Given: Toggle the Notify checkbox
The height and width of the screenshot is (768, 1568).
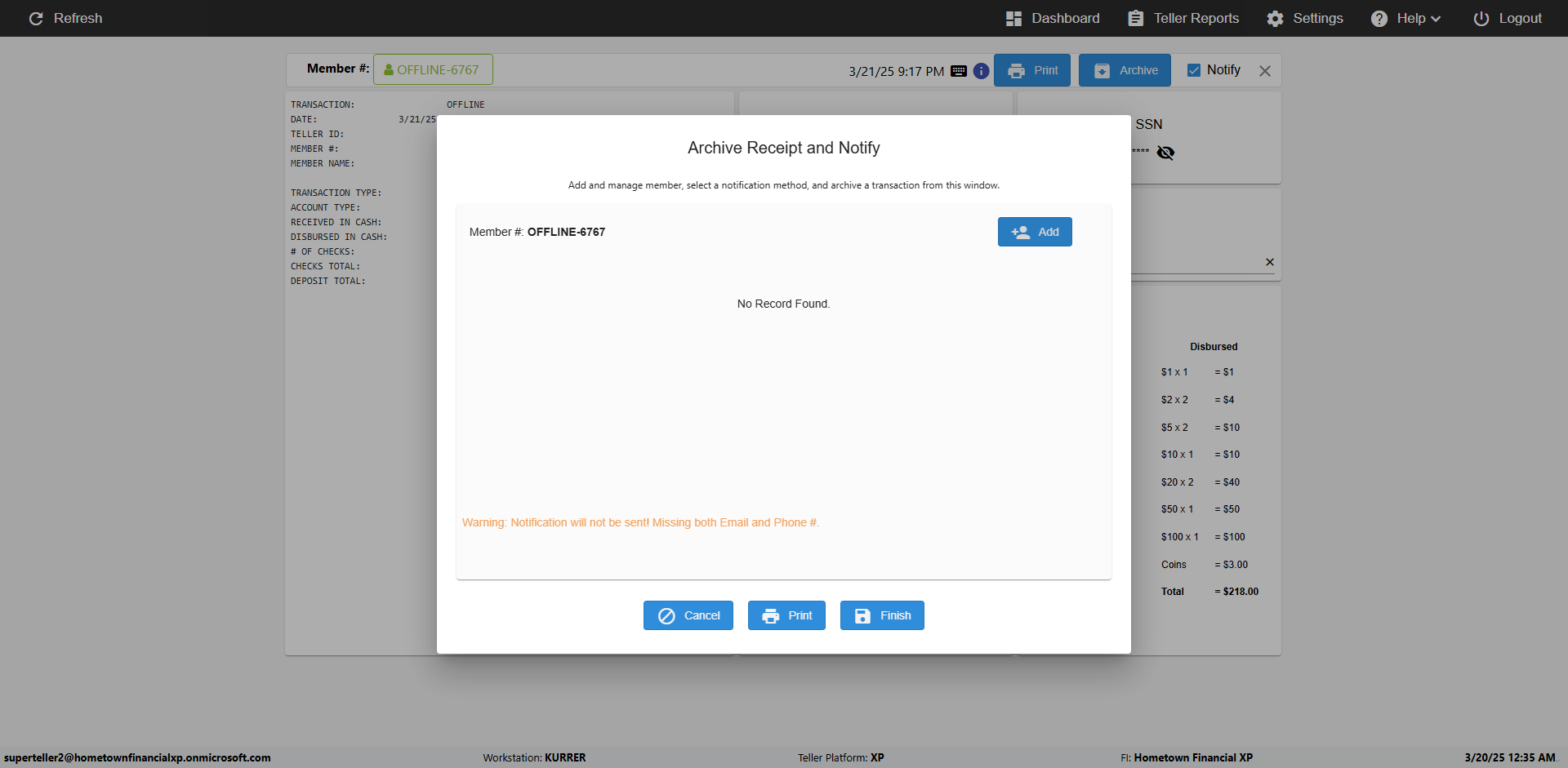Looking at the screenshot, I should coord(1194,70).
